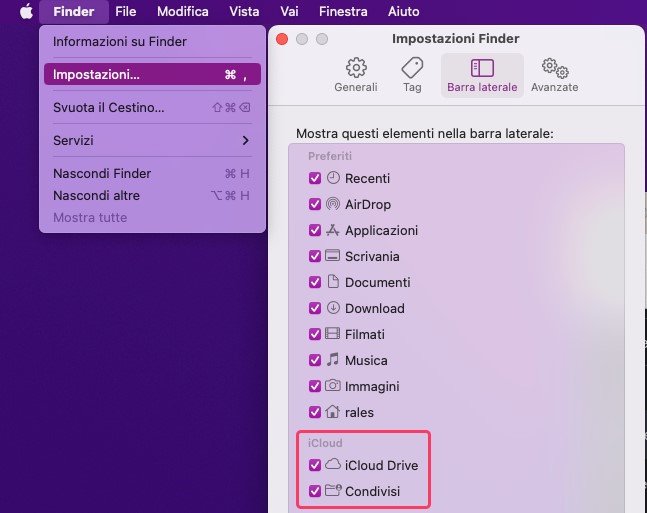
Task: Disable the Download sidebar checkbox
Action: (315, 308)
